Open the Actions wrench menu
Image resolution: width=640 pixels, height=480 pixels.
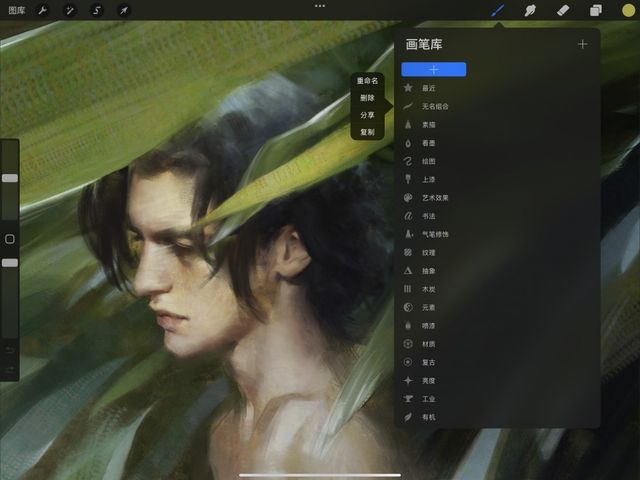click(x=42, y=10)
